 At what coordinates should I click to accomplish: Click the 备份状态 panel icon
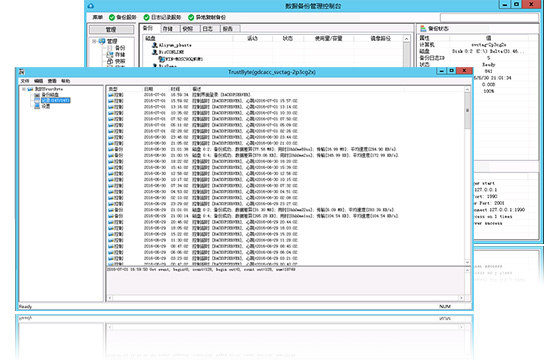[423, 28]
